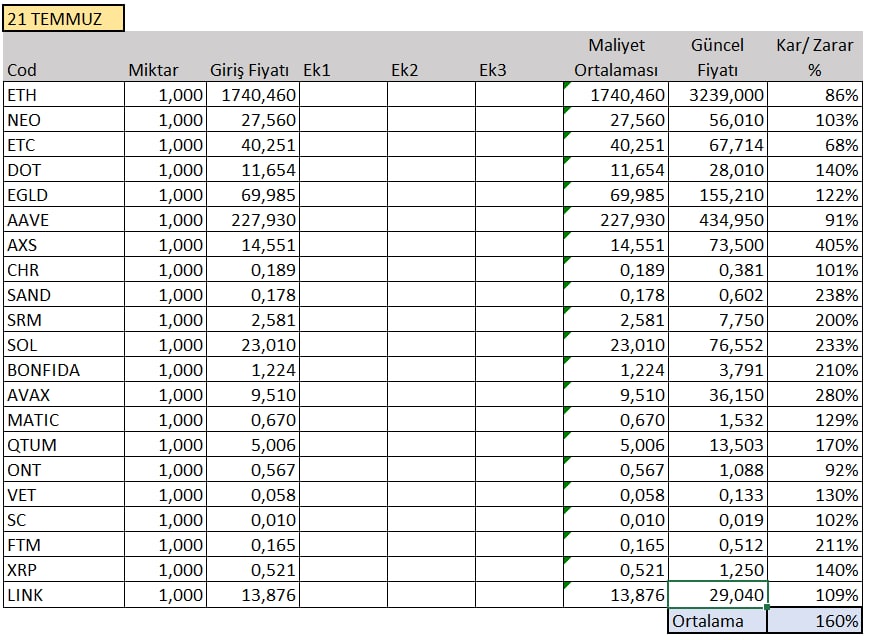Select the 160% average cell
This screenshot has width=873, height=640.
(x=815, y=621)
